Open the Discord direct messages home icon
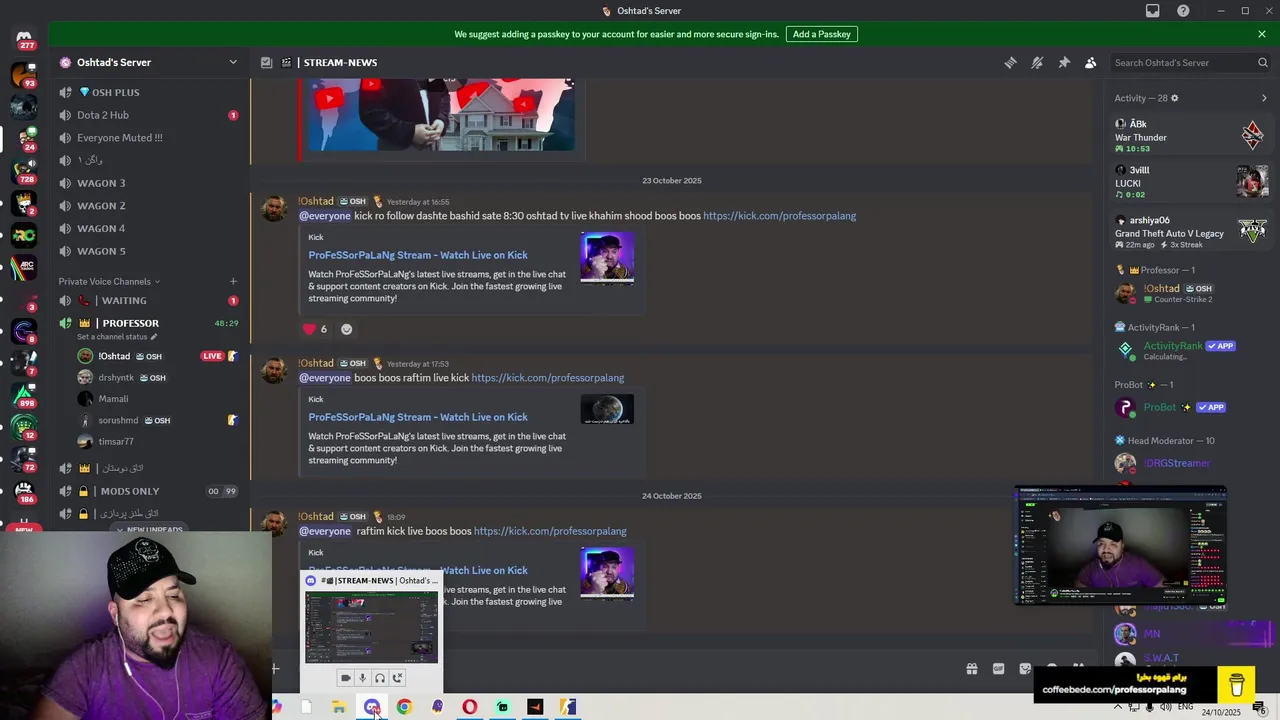 tap(24, 39)
